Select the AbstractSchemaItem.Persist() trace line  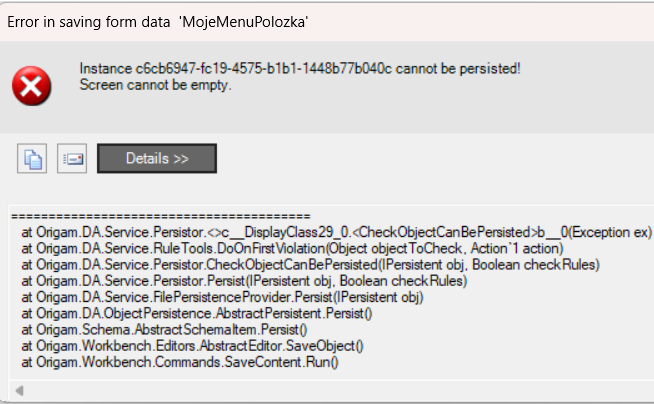(164, 330)
